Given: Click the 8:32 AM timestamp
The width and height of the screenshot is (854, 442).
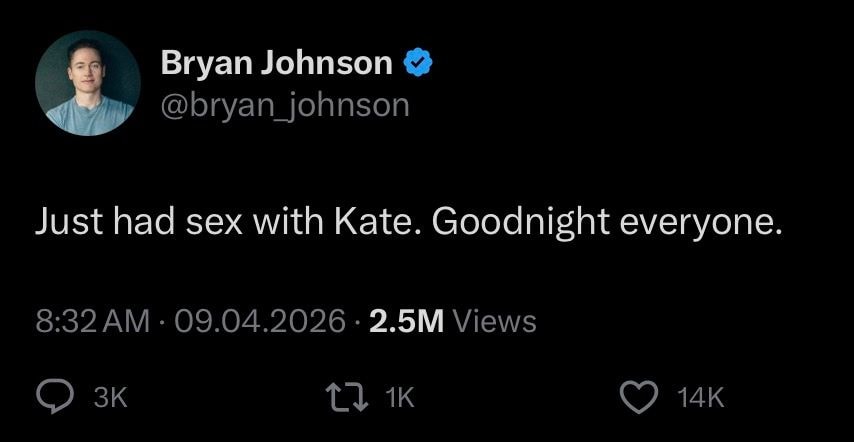Looking at the screenshot, I should pyautogui.click(x=92, y=321).
